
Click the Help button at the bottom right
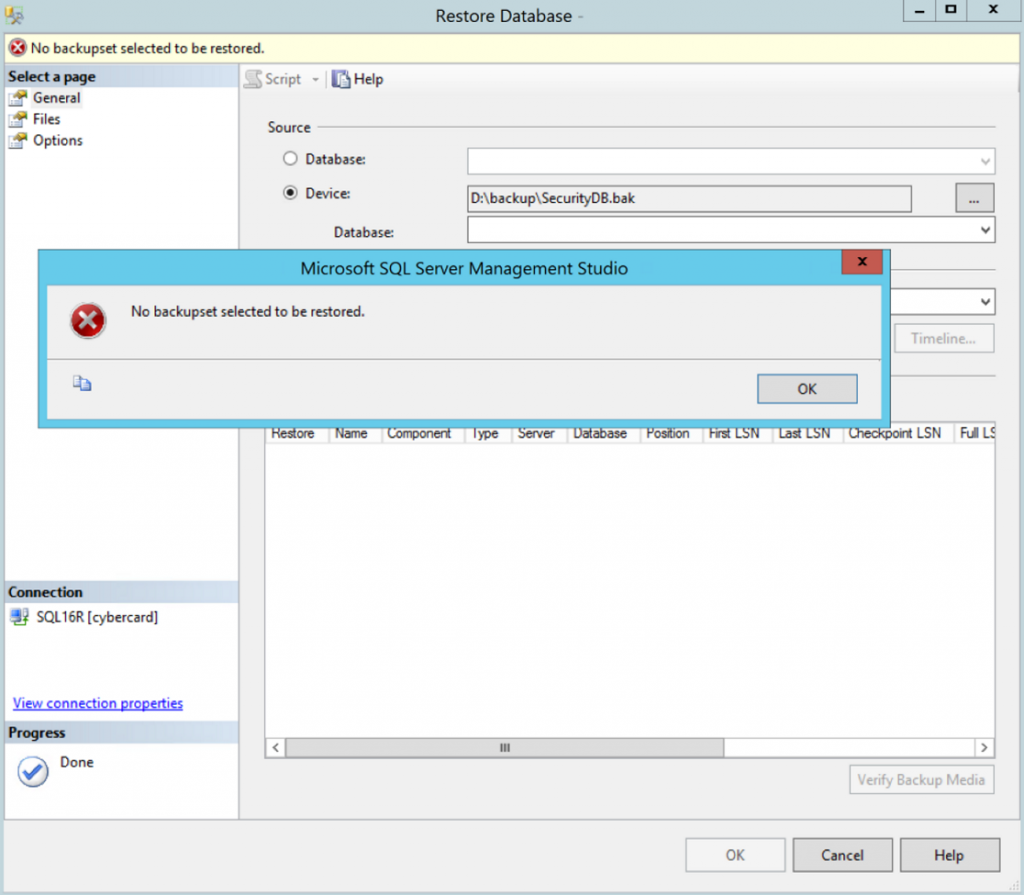[950, 855]
